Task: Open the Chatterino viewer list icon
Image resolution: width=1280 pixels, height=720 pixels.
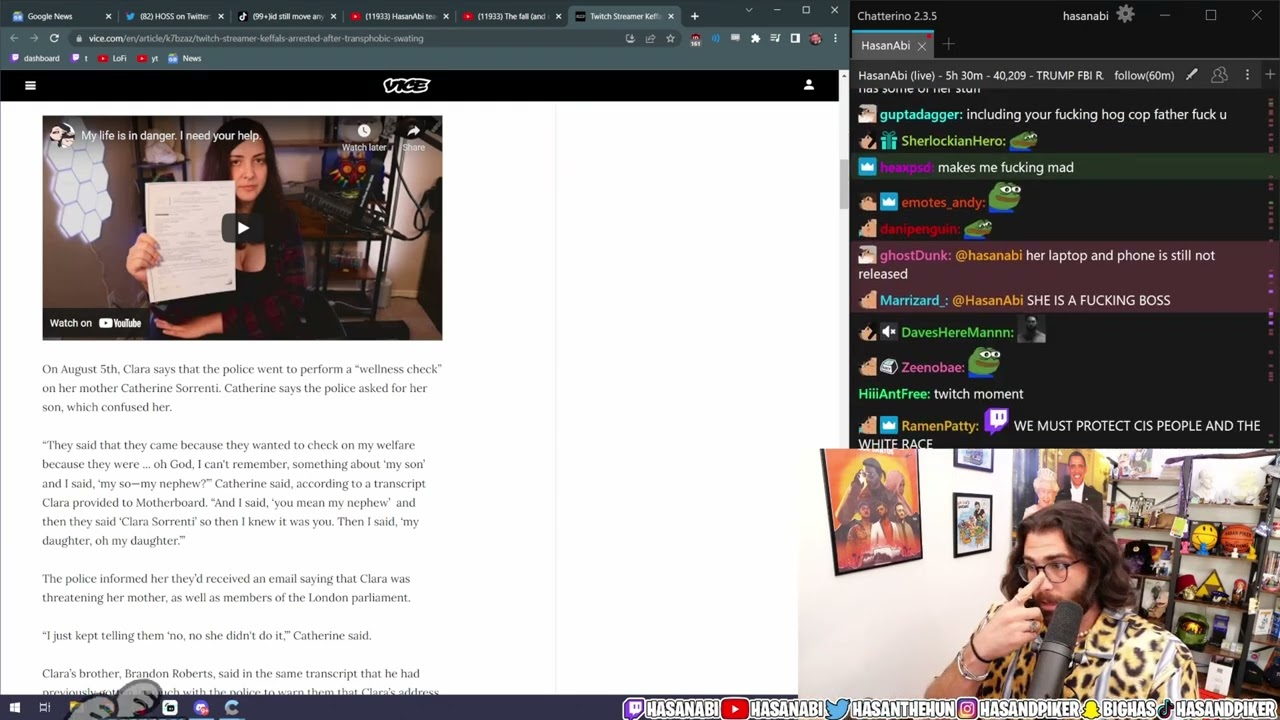Action: pyautogui.click(x=1219, y=75)
